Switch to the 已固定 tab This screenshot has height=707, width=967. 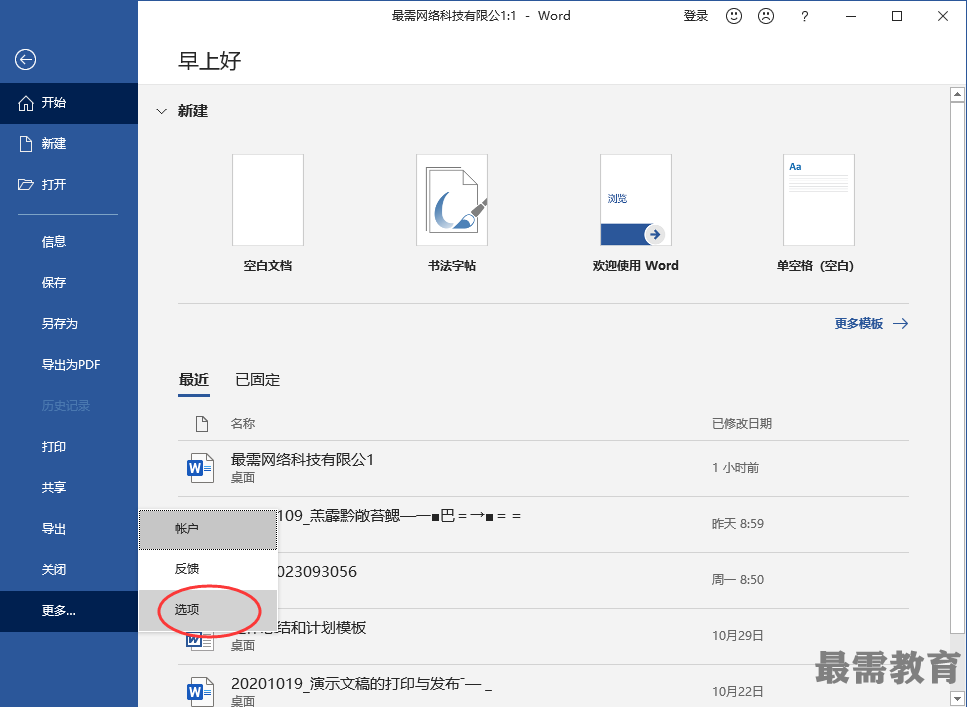[258, 380]
